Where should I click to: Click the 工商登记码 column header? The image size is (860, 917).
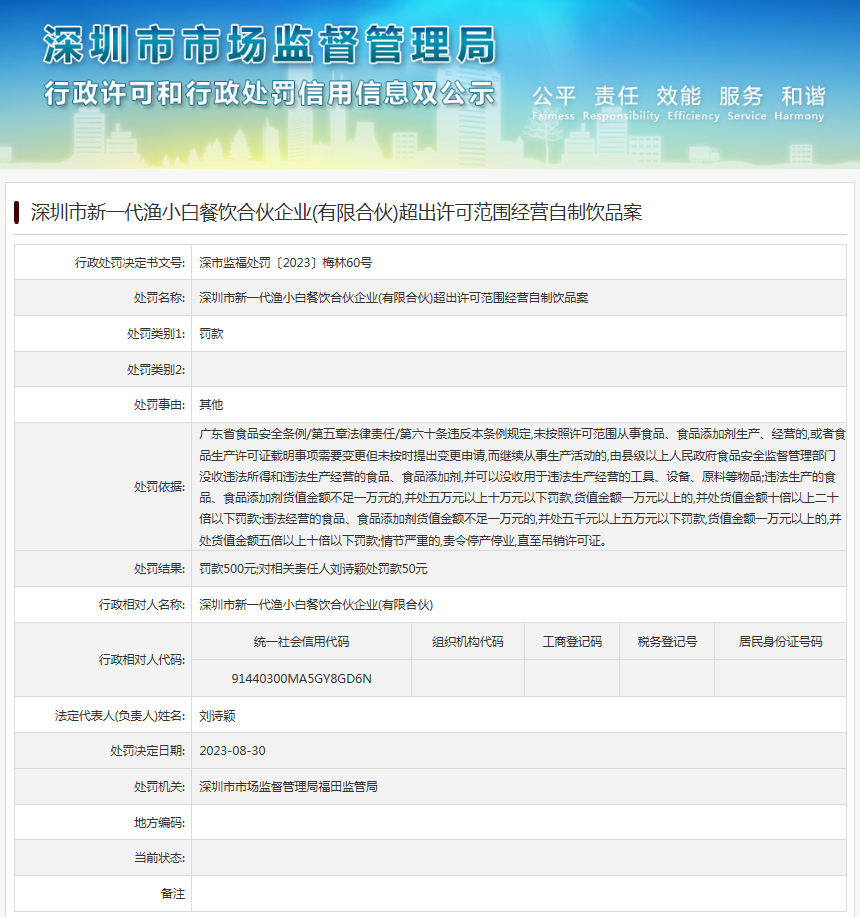click(x=572, y=642)
